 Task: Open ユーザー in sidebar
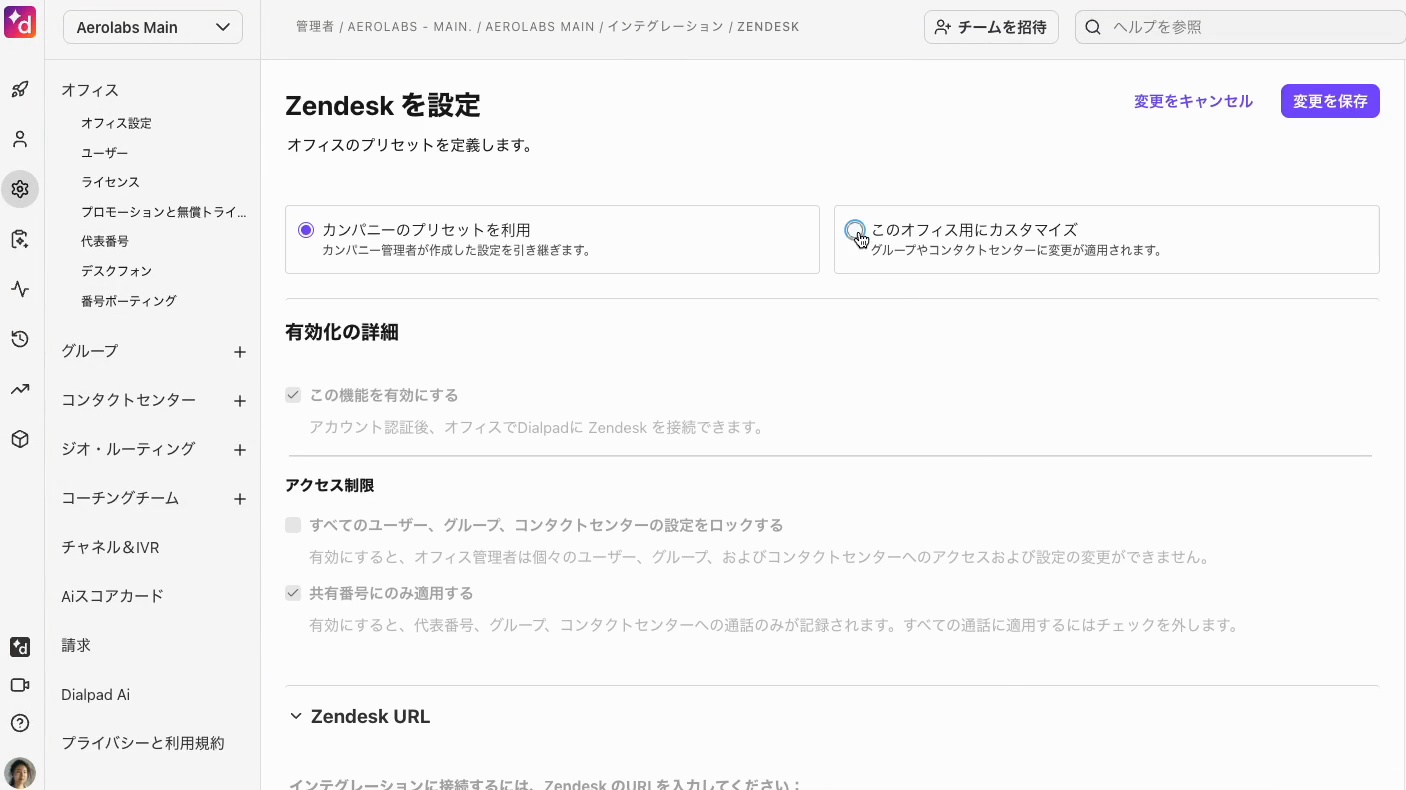(105, 153)
